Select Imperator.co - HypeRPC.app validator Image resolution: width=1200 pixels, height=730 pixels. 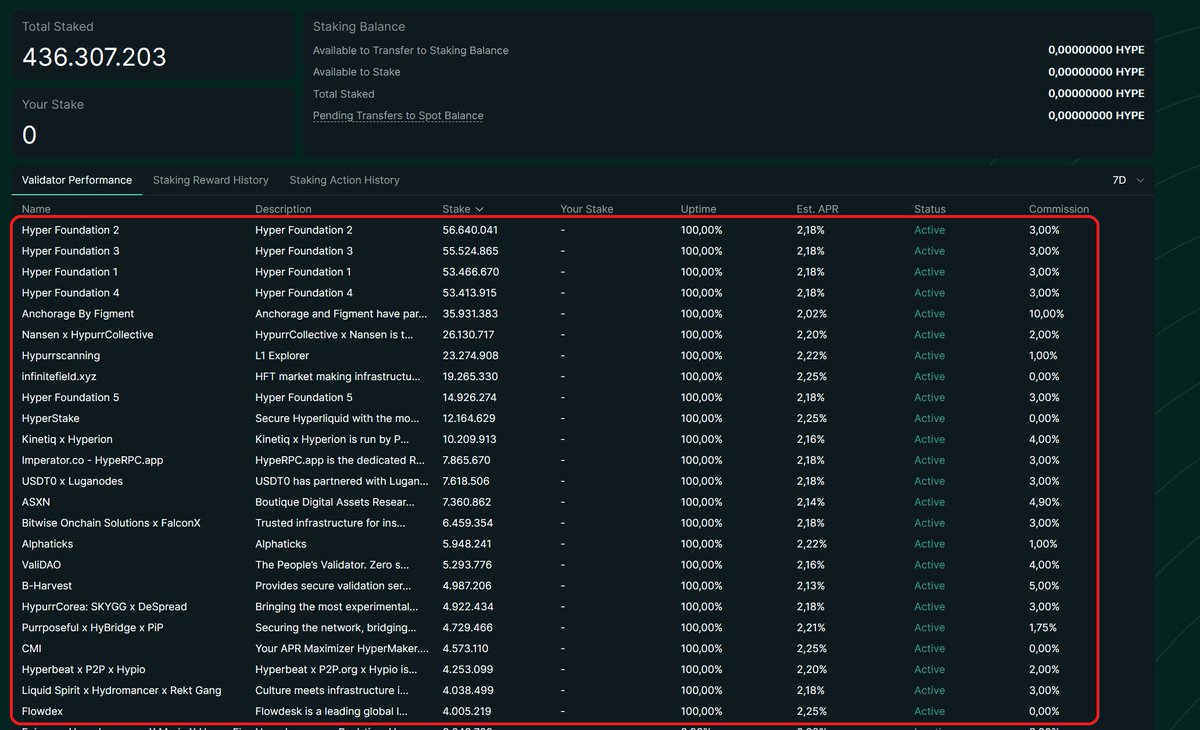(x=92, y=461)
